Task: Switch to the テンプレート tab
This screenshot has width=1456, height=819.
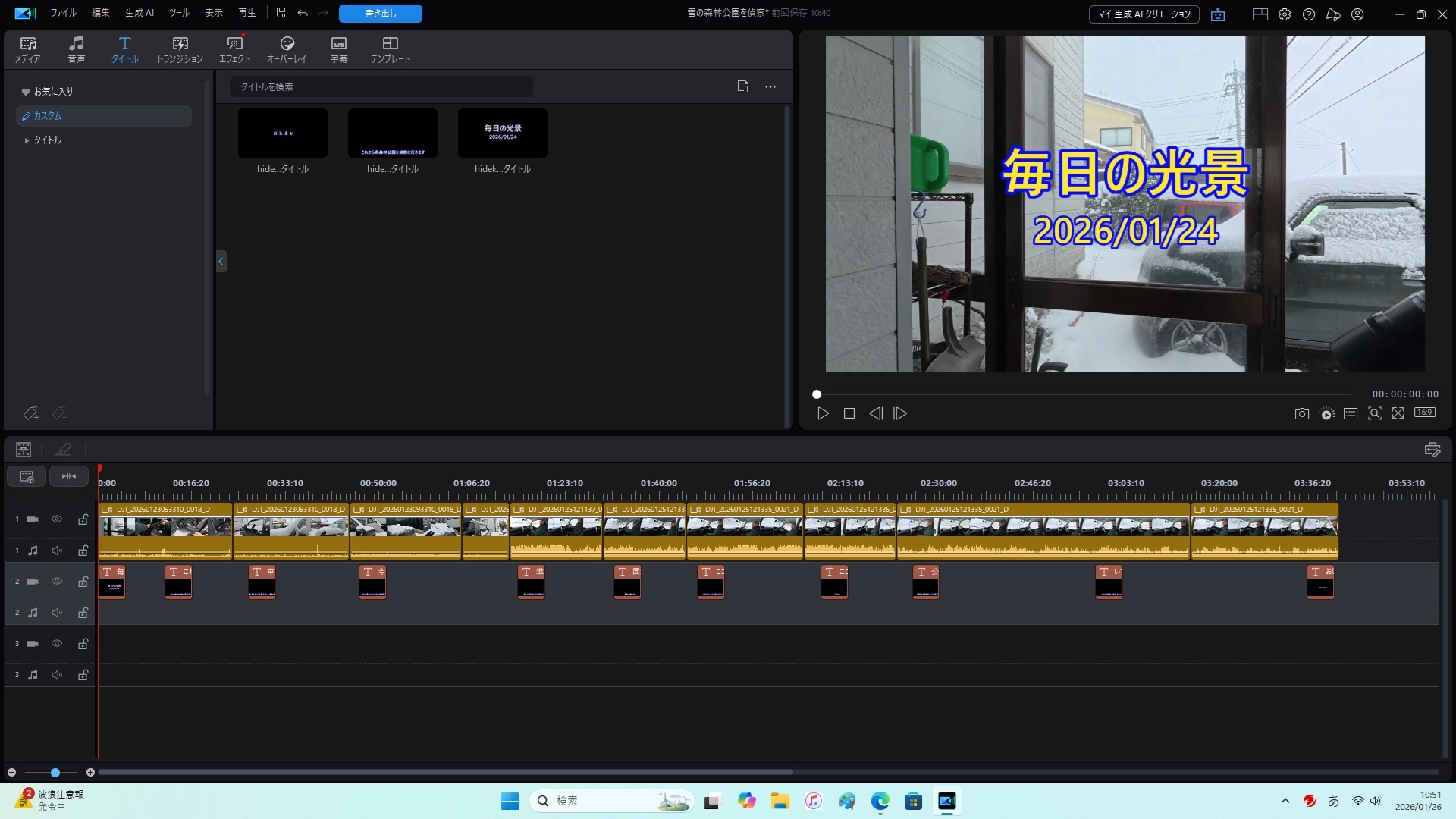Action: 390,49
